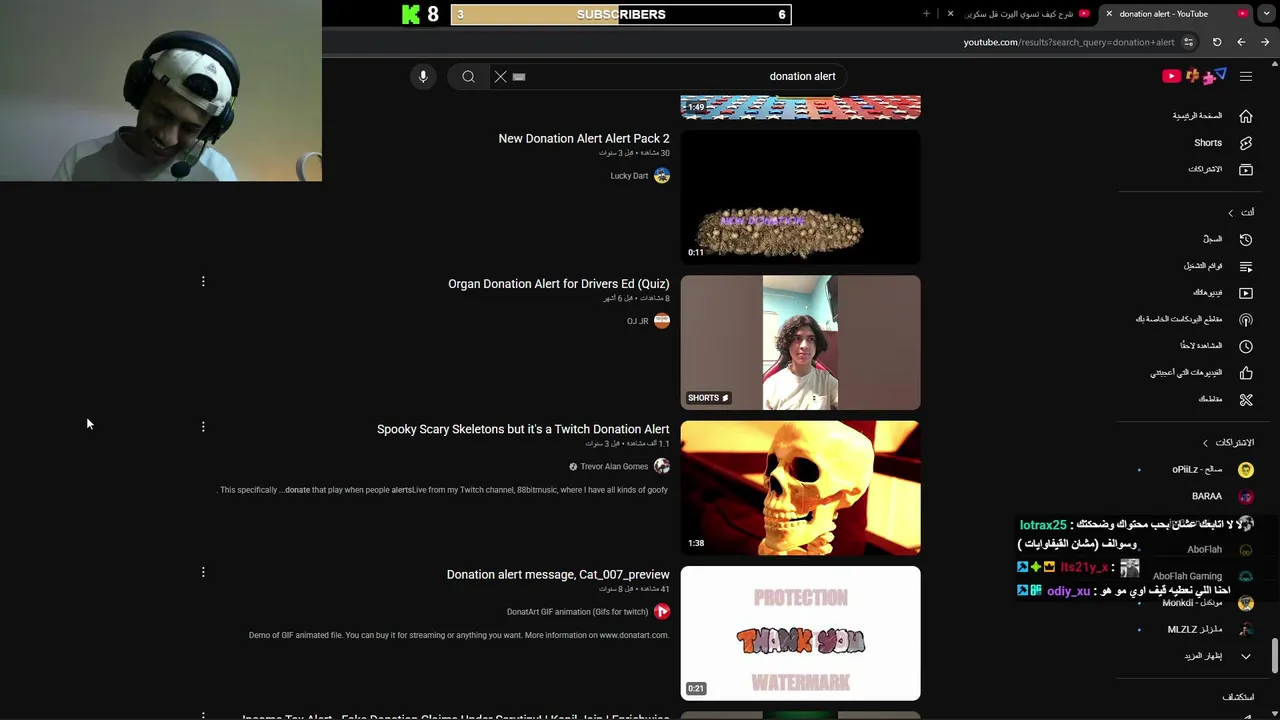Expand the Subscriptions section header chevron

pyautogui.click(x=1205, y=443)
